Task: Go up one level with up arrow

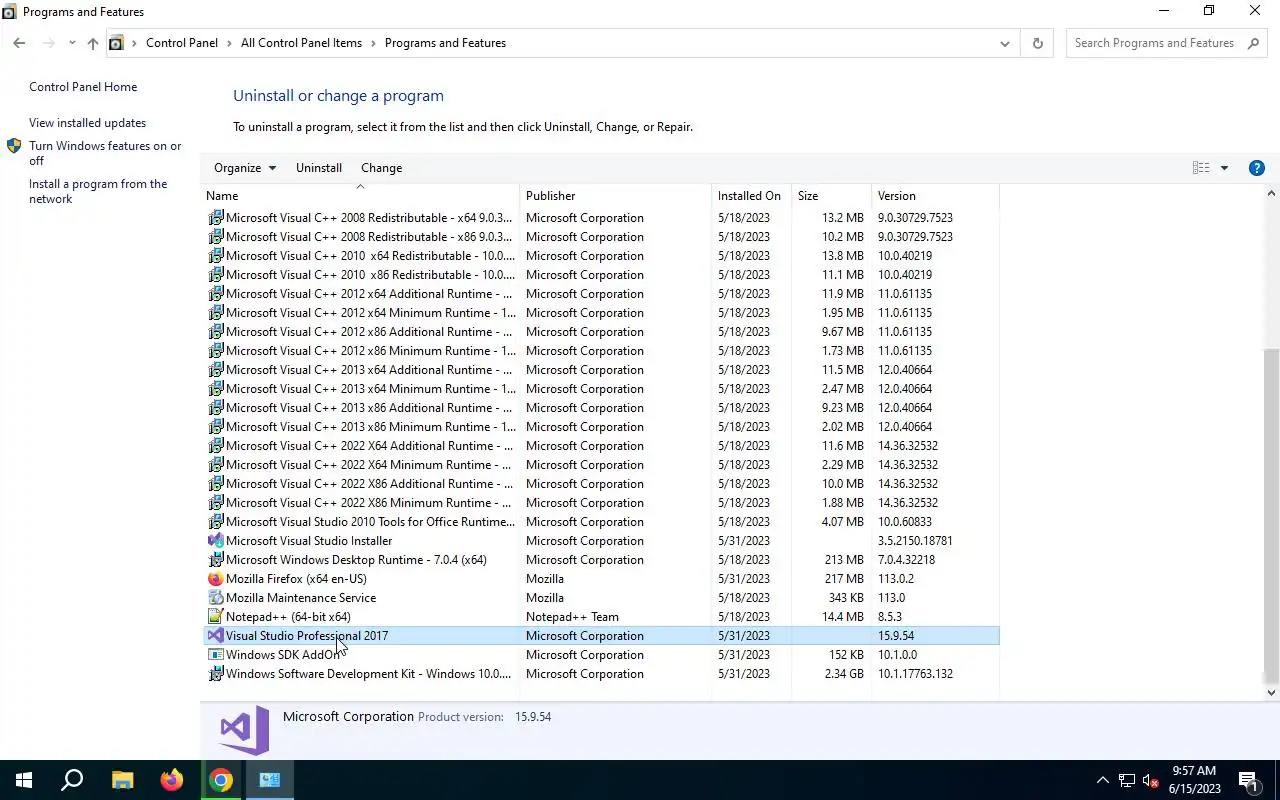Action: point(93,43)
